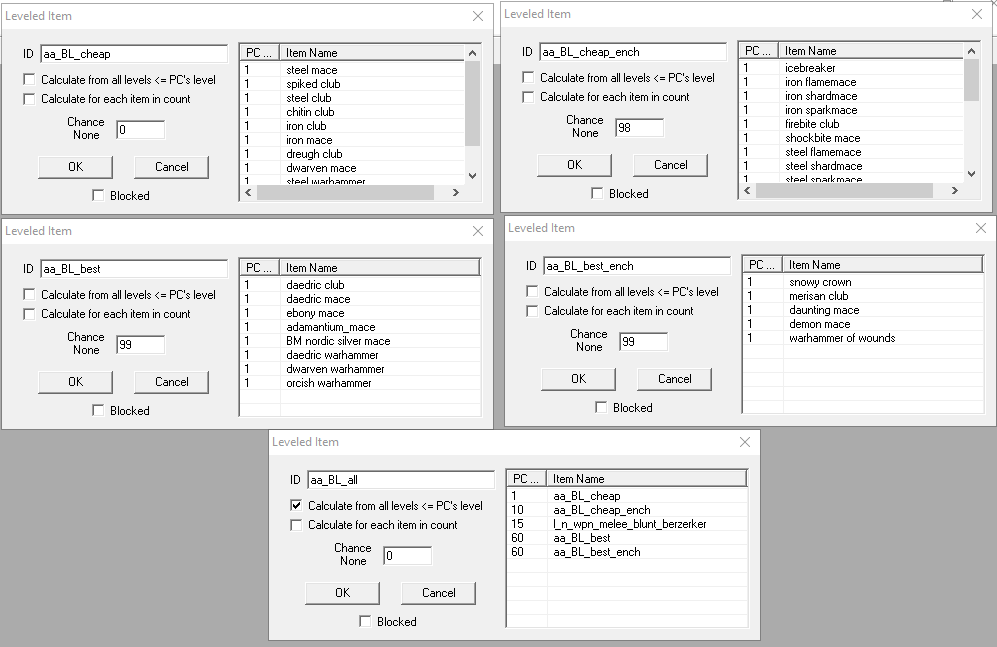Focus the ID field containing aa_BL_best
This screenshot has height=647, width=997.
pos(134,269)
